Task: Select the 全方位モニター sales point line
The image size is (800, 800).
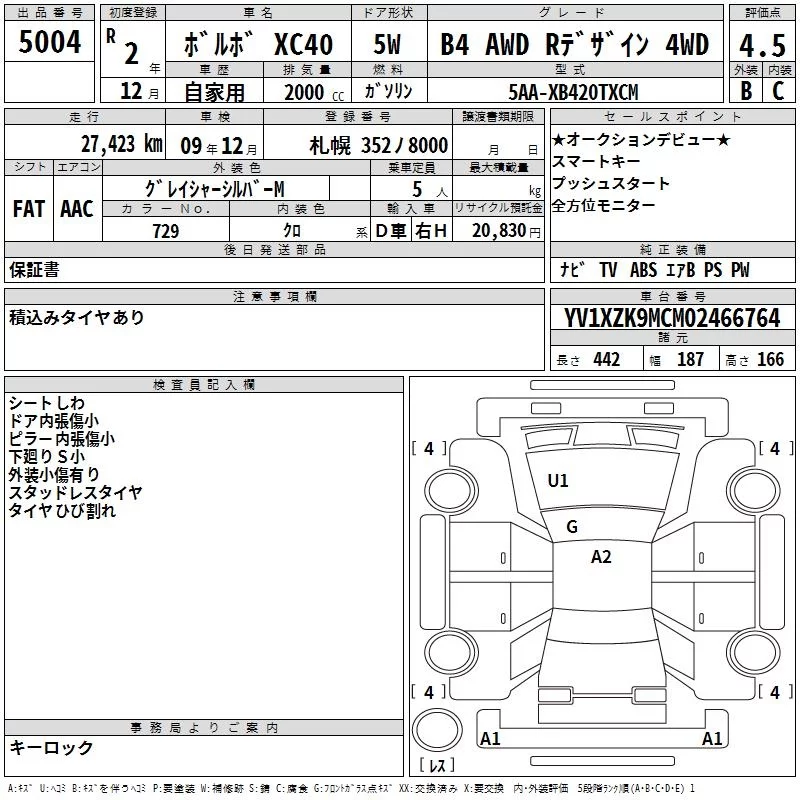Action: (x=604, y=206)
